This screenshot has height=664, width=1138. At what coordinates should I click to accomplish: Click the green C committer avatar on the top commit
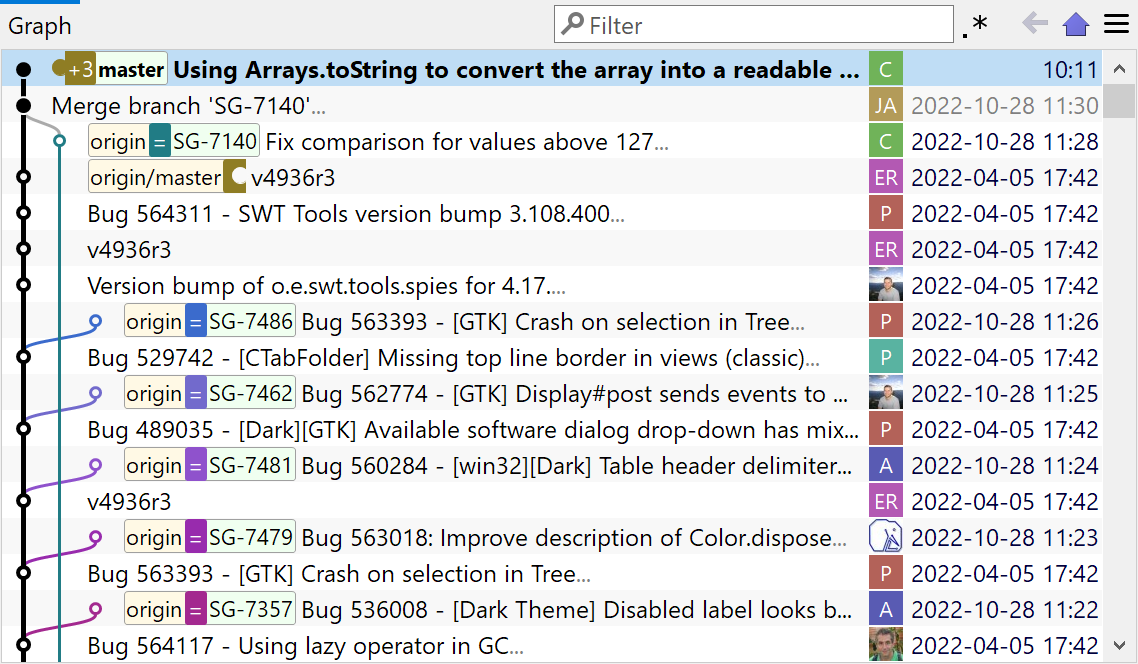point(885,69)
